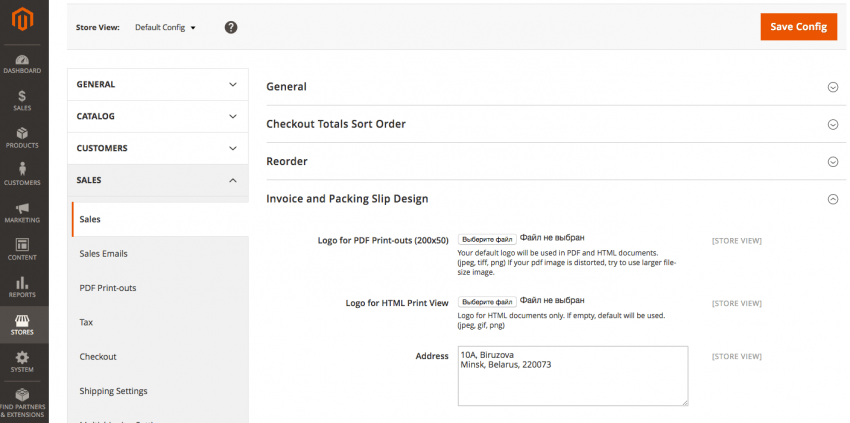Screen dimensions: 850x423
Task: Collapse the SALES configuration tab
Action: [158, 180]
